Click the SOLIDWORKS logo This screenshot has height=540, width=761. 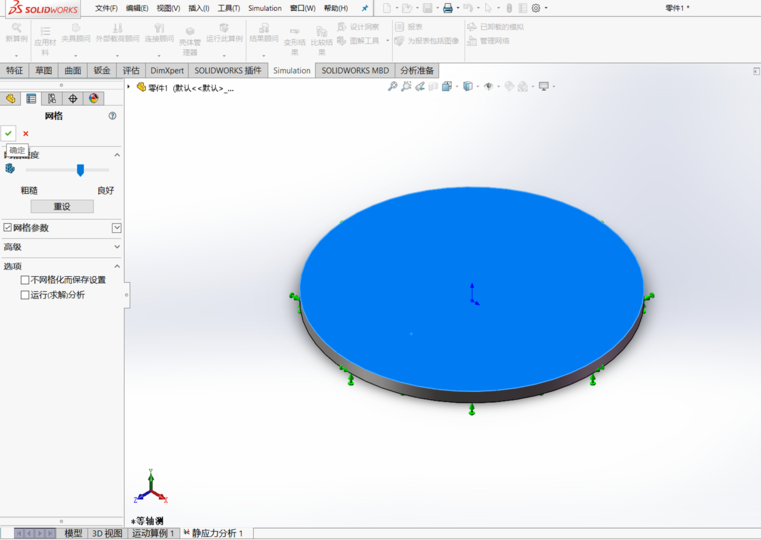[43, 8]
